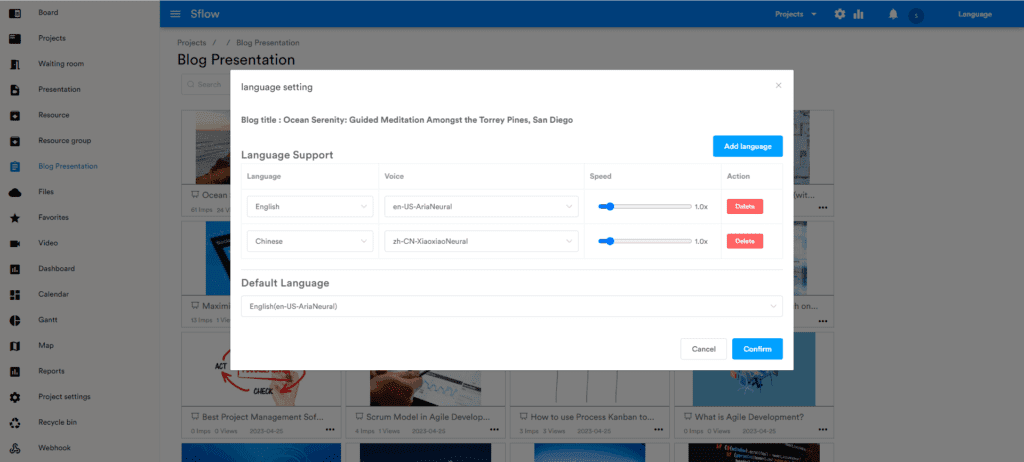Open the Default Language dropdown
The image size is (1024, 462).
pos(511,306)
